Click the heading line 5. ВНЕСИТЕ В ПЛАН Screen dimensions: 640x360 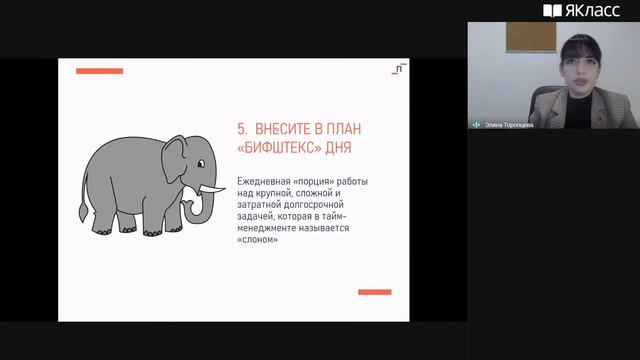coord(299,129)
